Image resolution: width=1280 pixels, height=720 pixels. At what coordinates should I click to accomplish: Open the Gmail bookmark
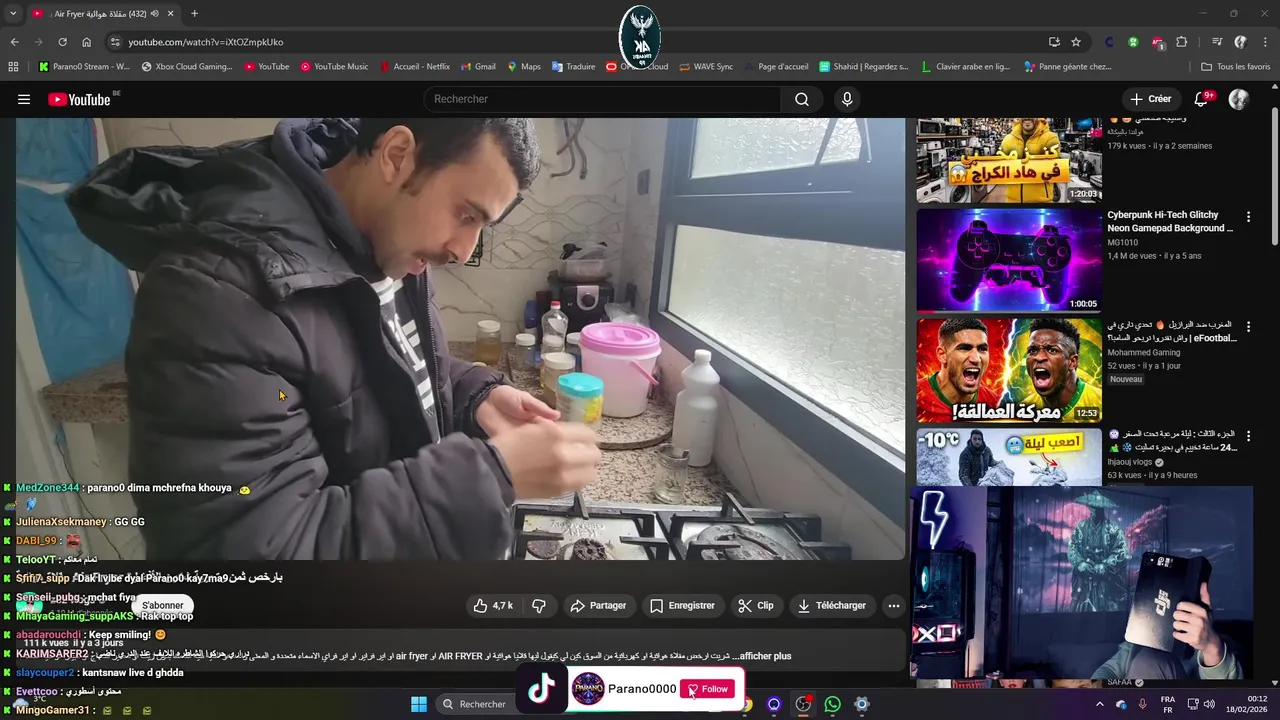[x=477, y=67]
